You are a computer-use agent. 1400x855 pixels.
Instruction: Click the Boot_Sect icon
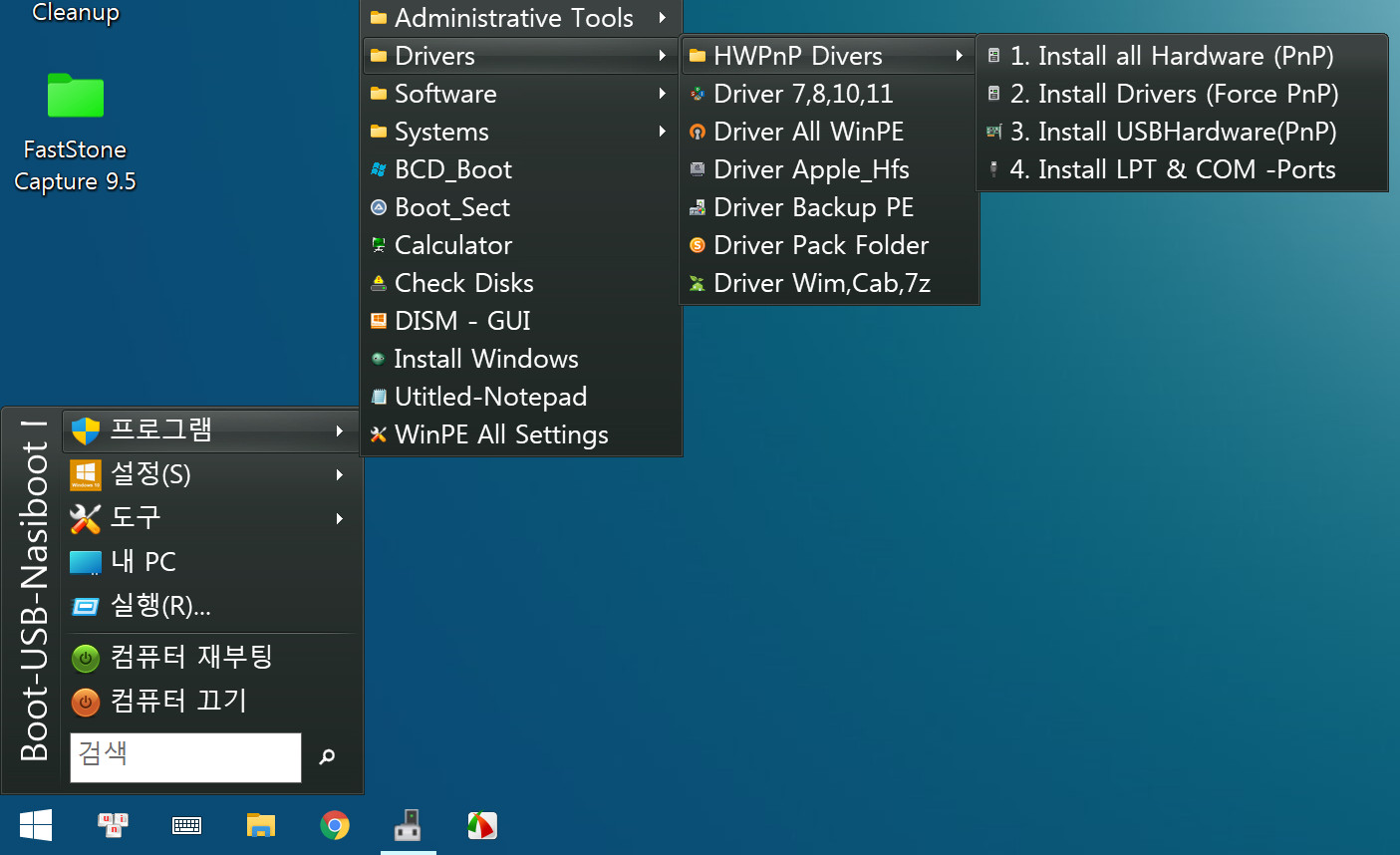click(379, 207)
